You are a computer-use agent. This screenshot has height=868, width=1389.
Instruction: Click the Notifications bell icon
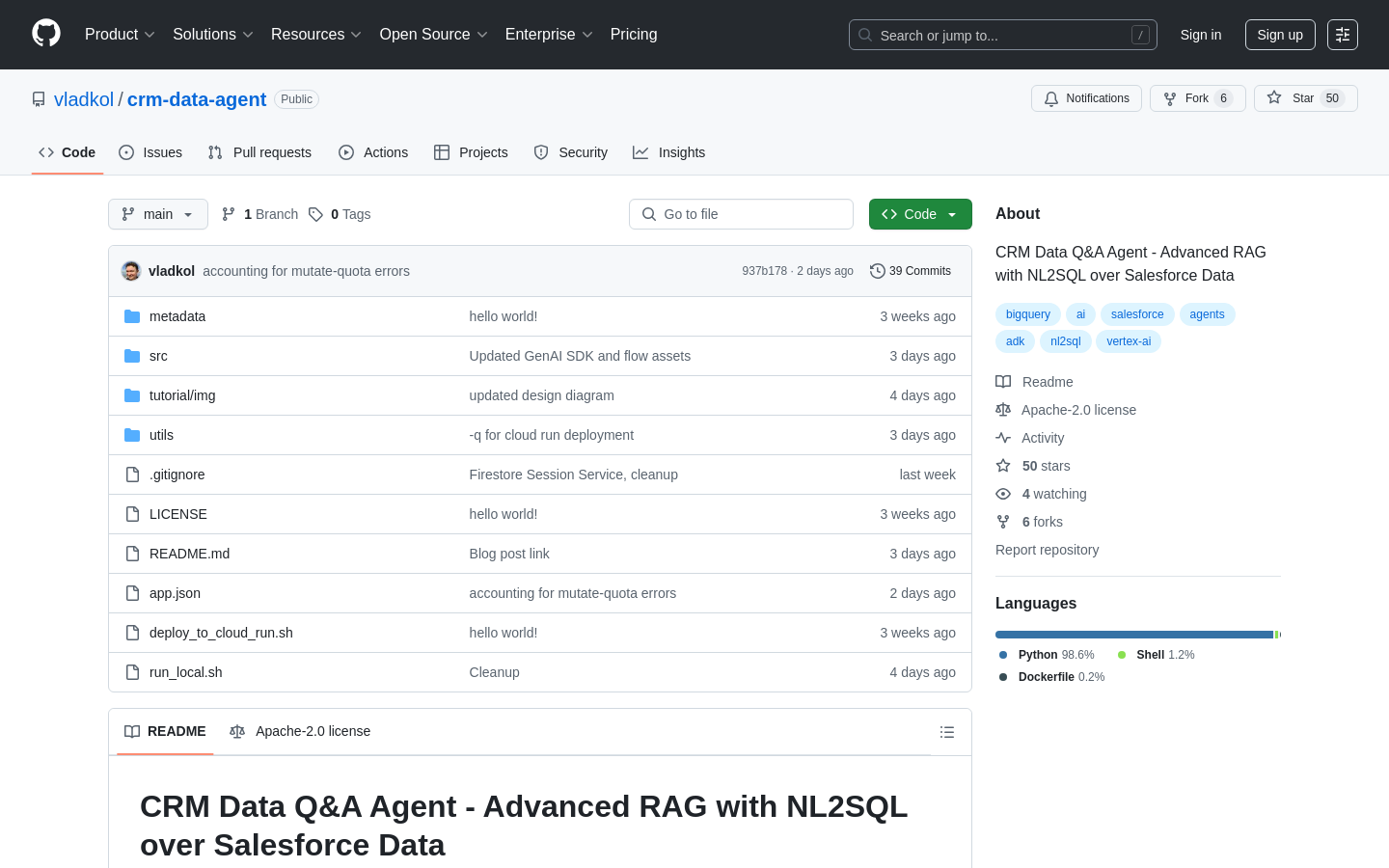[x=1051, y=98]
